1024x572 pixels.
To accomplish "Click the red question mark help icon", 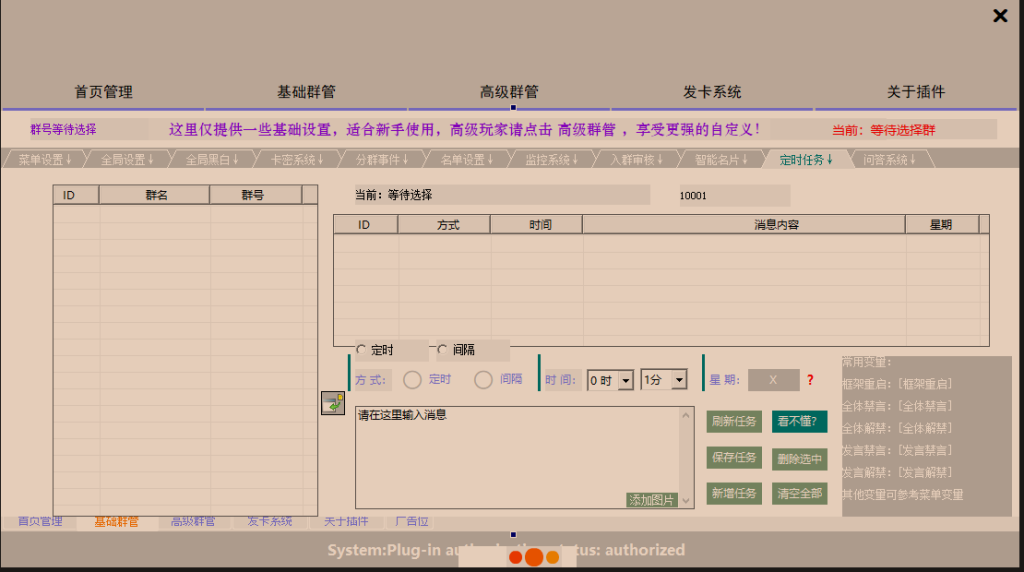I will click(x=810, y=380).
